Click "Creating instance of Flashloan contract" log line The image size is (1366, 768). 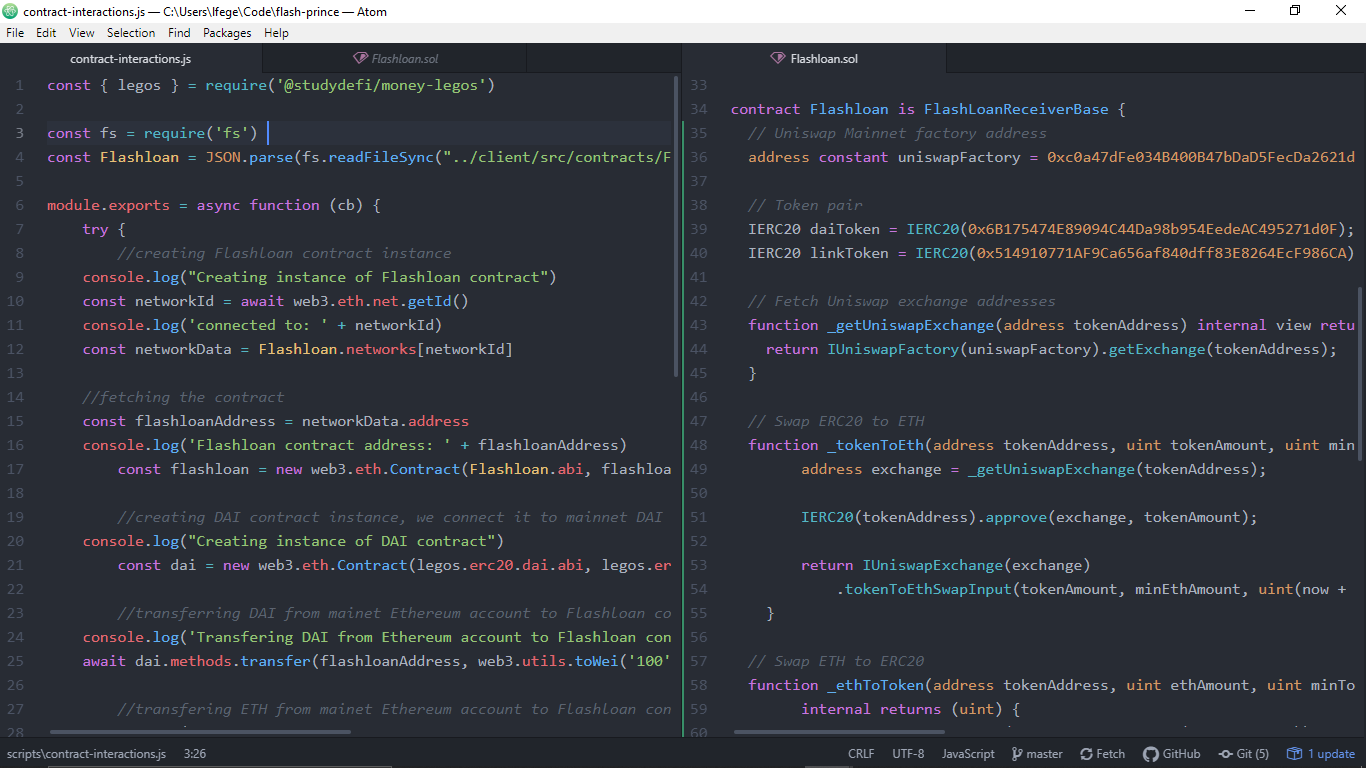pyautogui.click(x=320, y=277)
